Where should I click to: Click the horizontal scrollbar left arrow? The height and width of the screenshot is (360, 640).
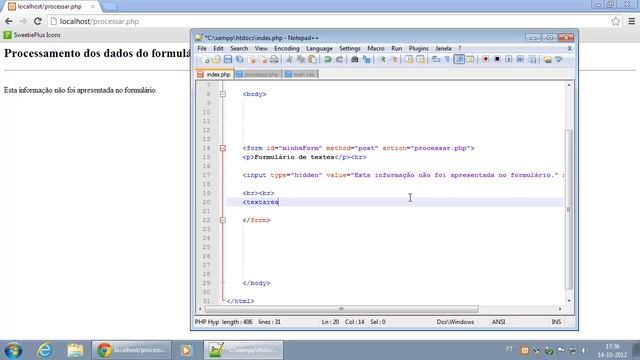point(200,309)
